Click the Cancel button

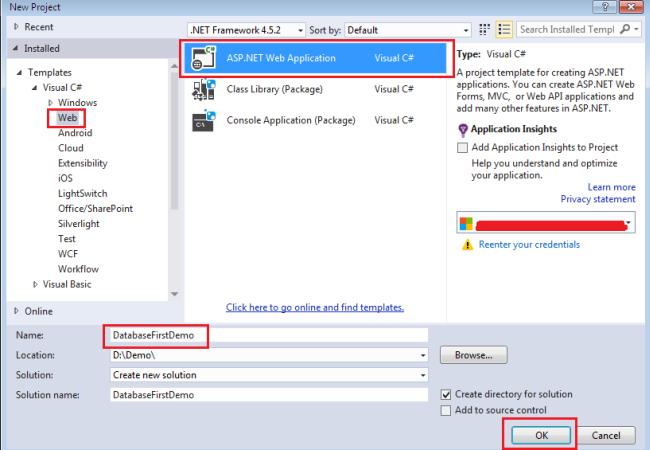click(606, 435)
